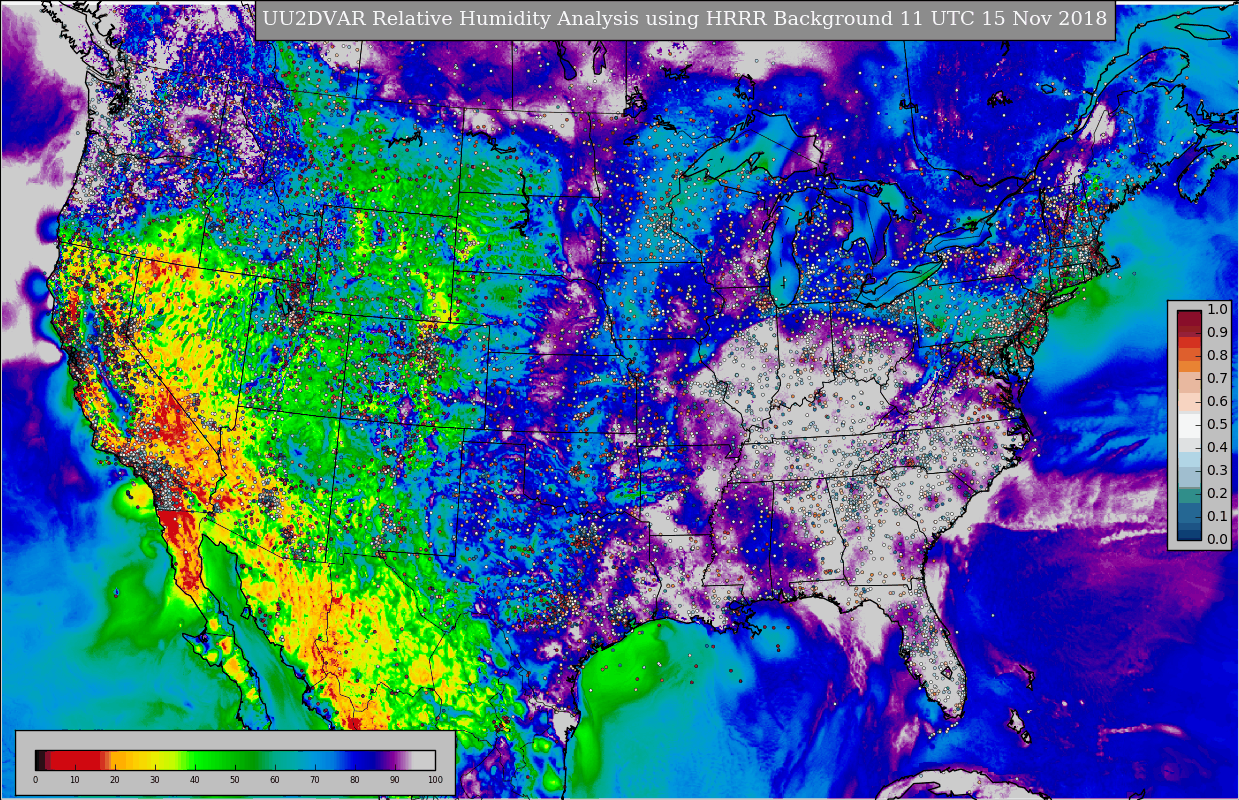Click the '0.2' label on the right colorbar
Image resolution: width=1239 pixels, height=800 pixels.
click(1217, 493)
